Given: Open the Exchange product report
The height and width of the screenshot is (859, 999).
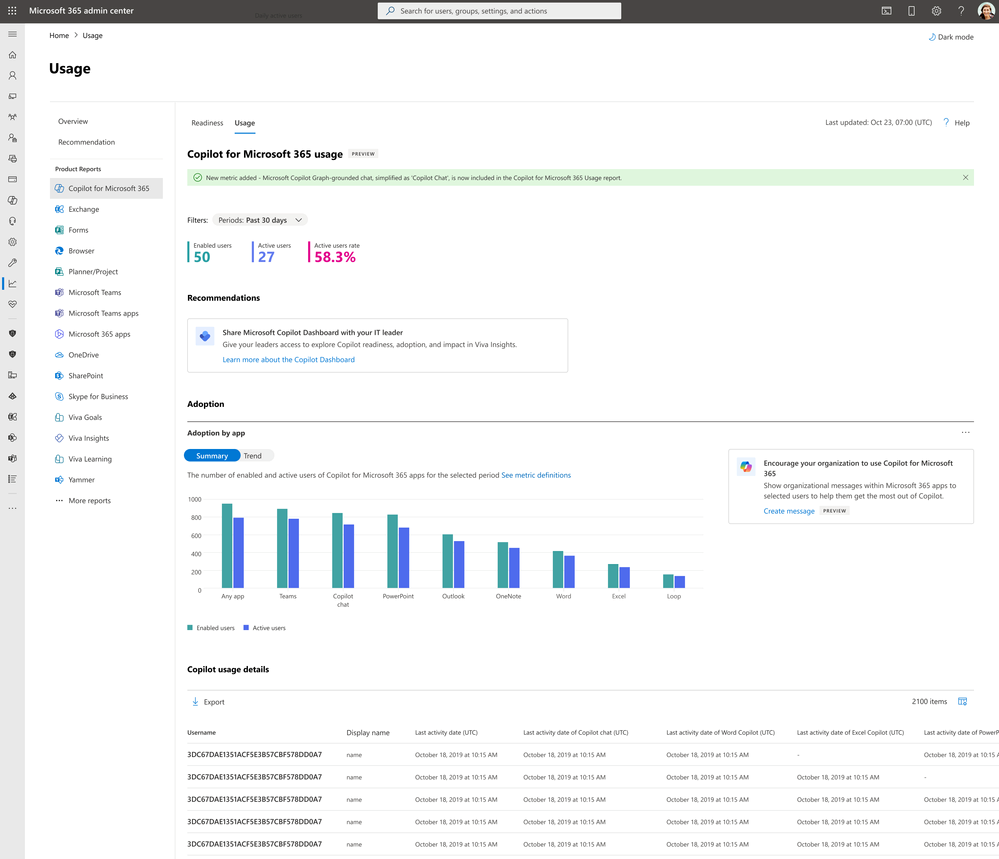Looking at the screenshot, I should tap(83, 209).
